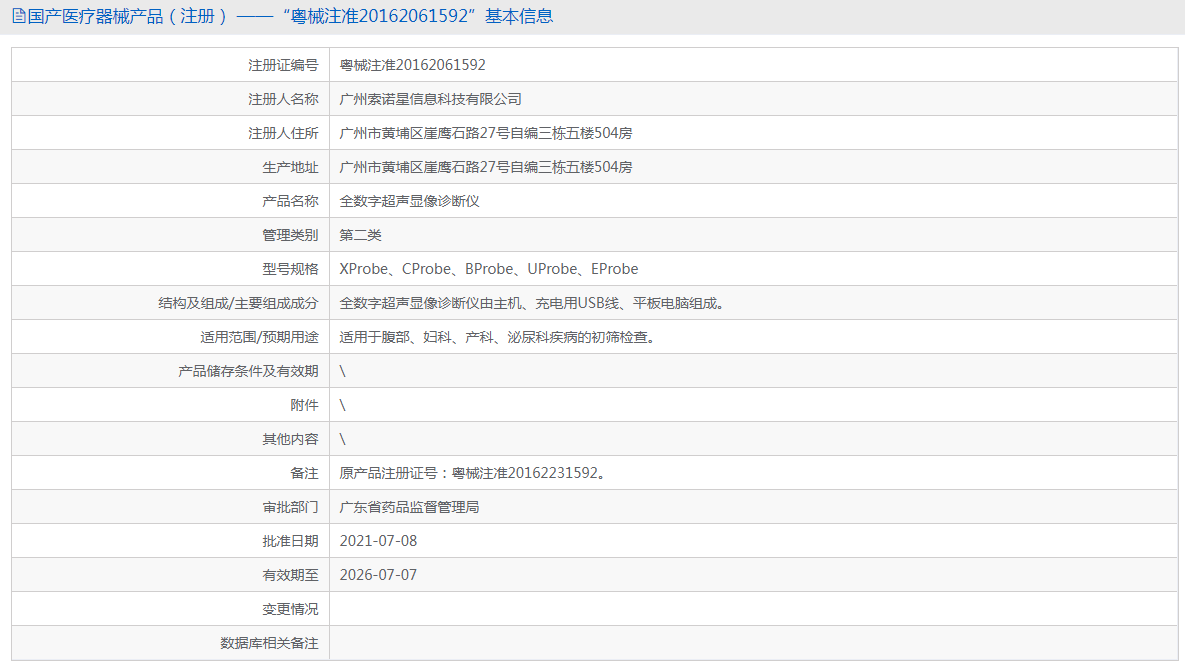Select registration number 粤械注准20162061592 value
The width and height of the screenshot is (1185, 668).
[413, 65]
